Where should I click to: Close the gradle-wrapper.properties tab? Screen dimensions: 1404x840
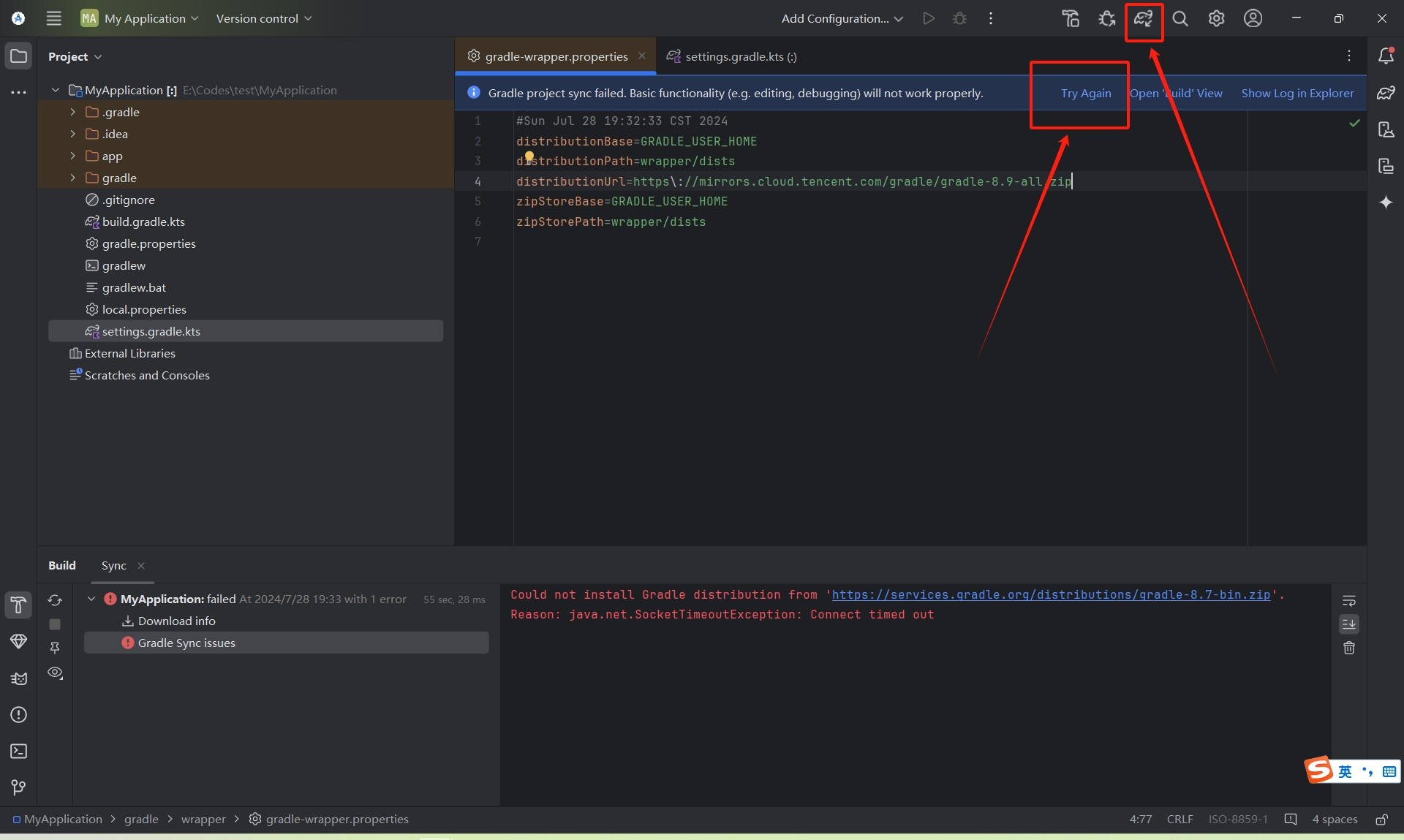click(x=642, y=56)
